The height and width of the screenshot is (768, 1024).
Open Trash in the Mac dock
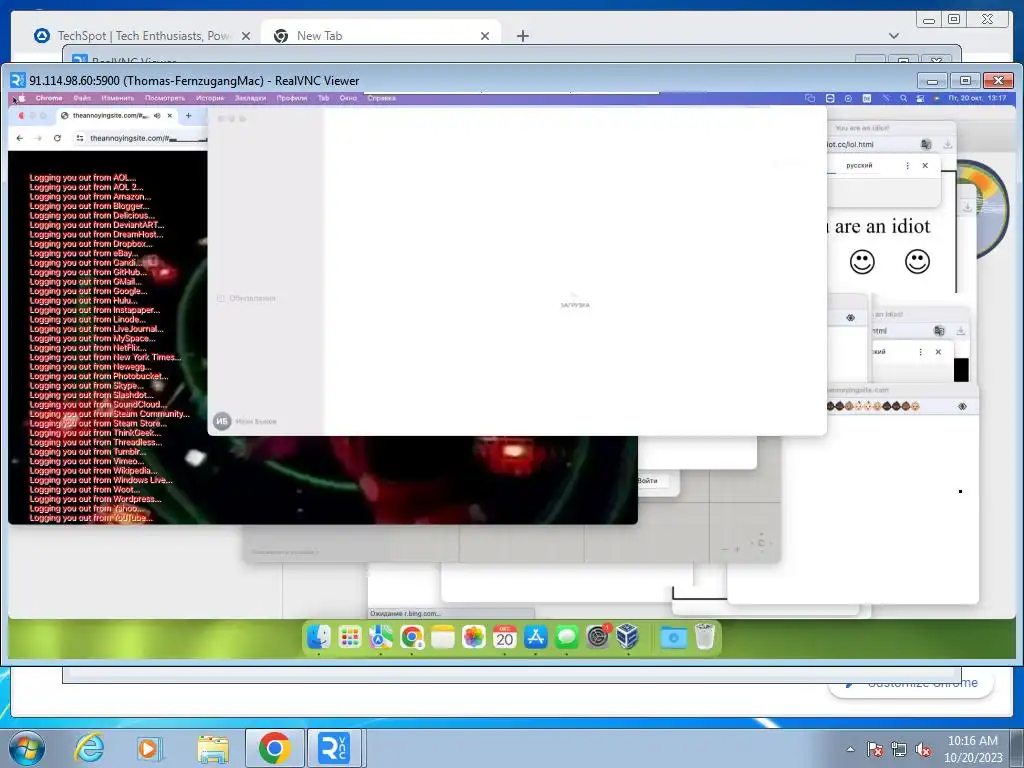(705, 637)
